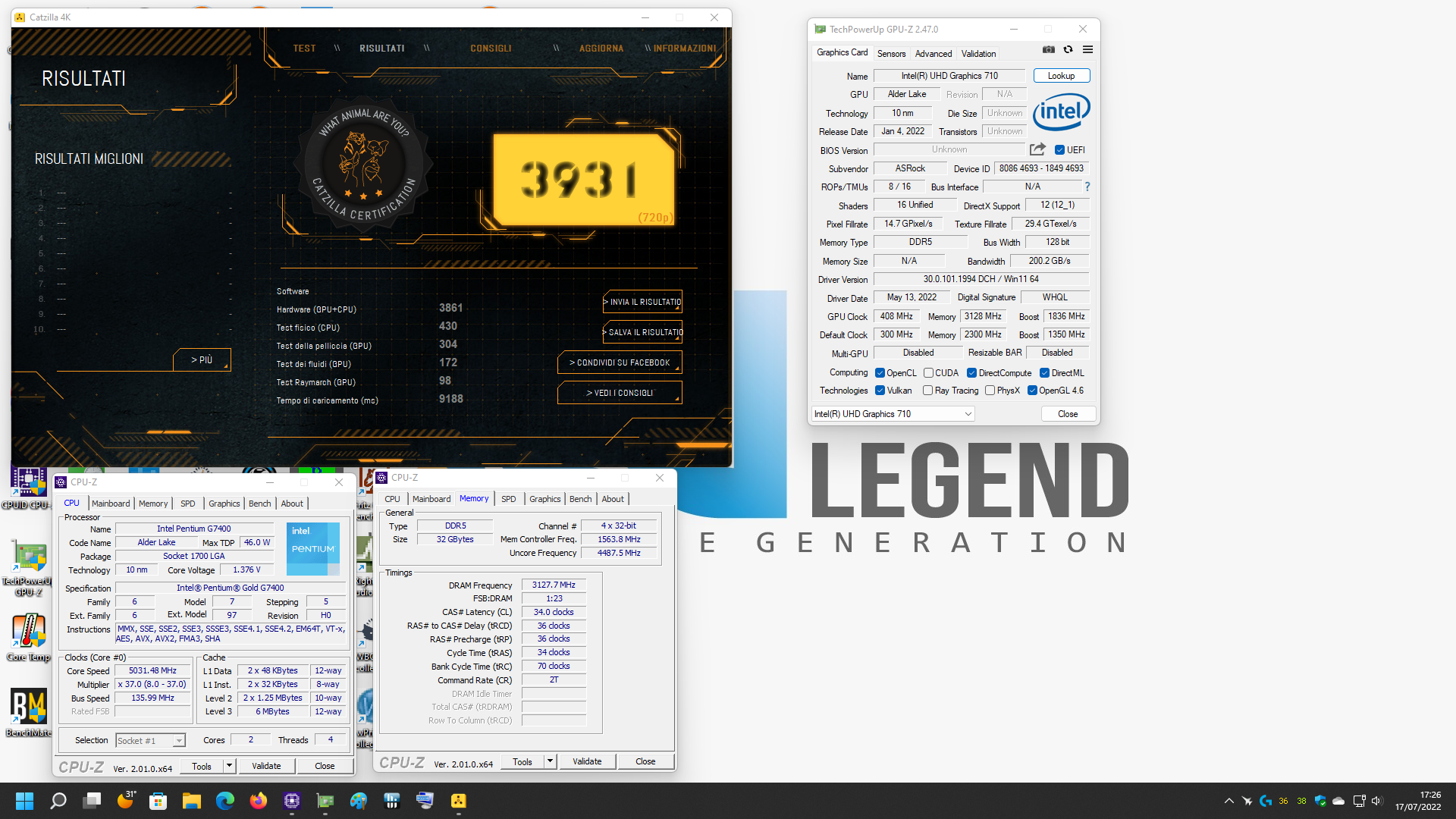Open the Windows Start menu
The width and height of the screenshot is (1456, 819).
pyautogui.click(x=24, y=801)
